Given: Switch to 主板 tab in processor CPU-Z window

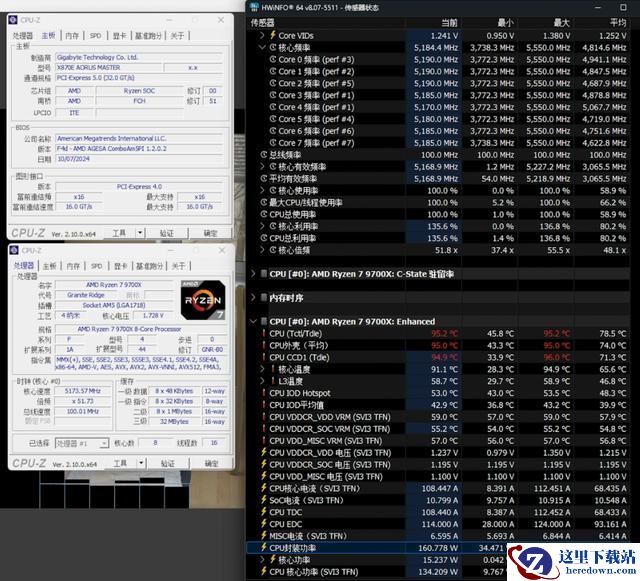Looking at the screenshot, I should pos(49,266).
